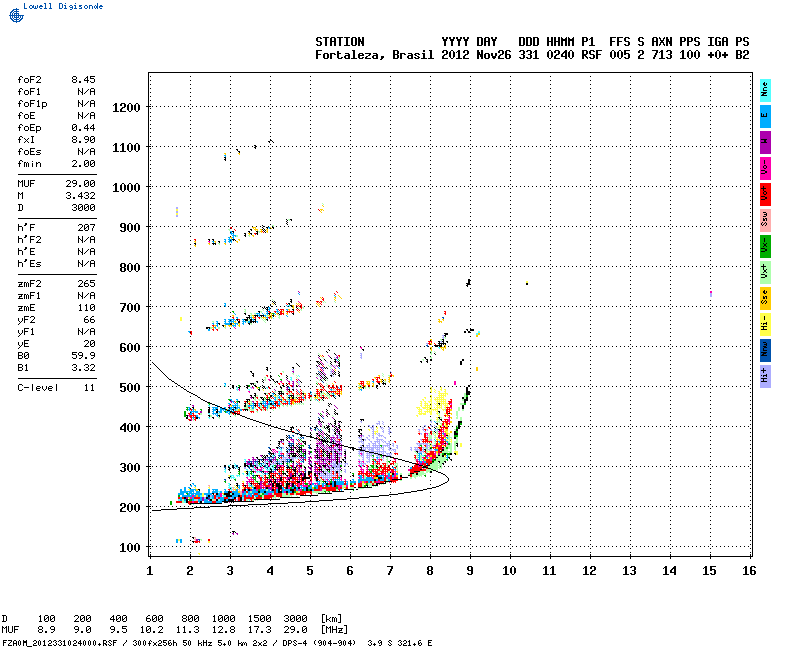Viewport: 800px width, 650px height.
Task: Click the "700" height axis label
Action: tap(130, 308)
